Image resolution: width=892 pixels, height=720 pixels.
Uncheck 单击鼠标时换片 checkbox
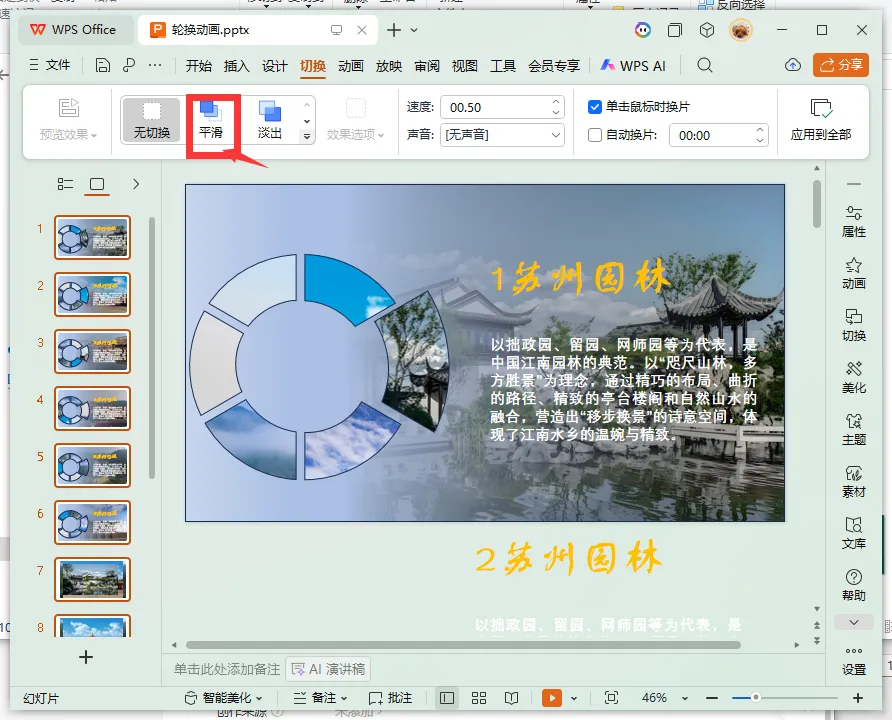coord(594,107)
